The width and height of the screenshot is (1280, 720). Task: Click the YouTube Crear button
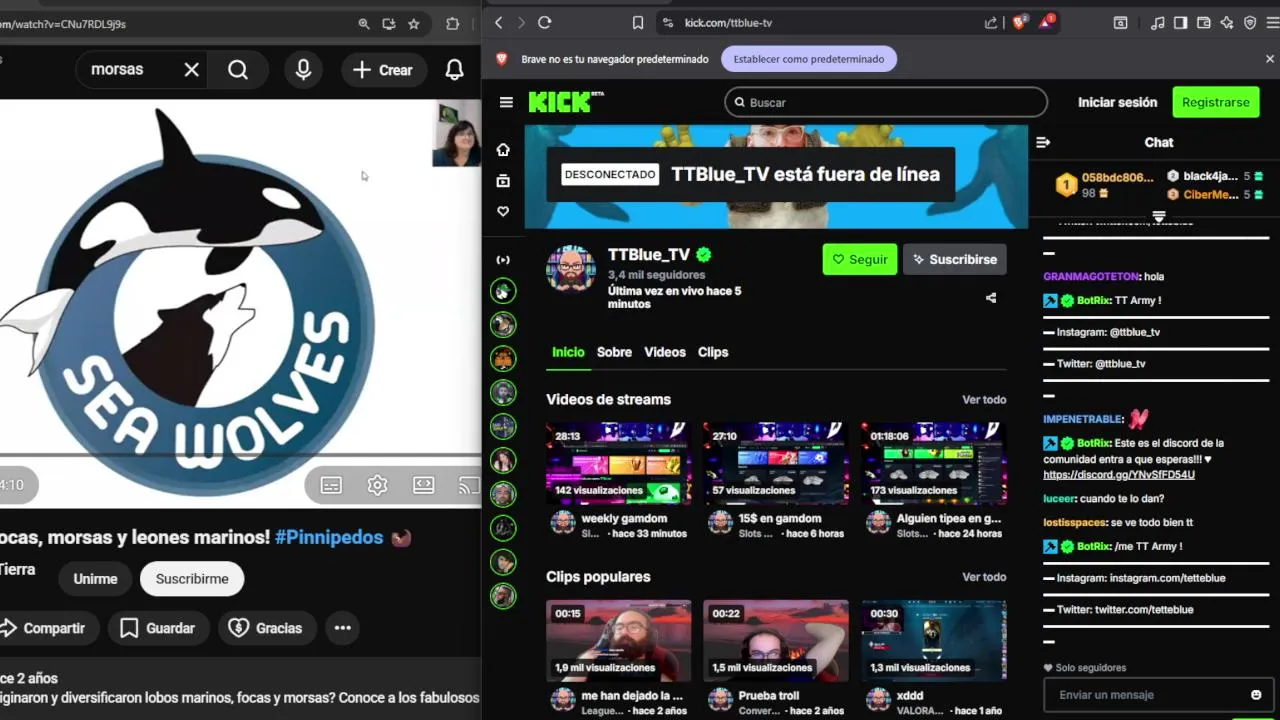coord(384,70)
